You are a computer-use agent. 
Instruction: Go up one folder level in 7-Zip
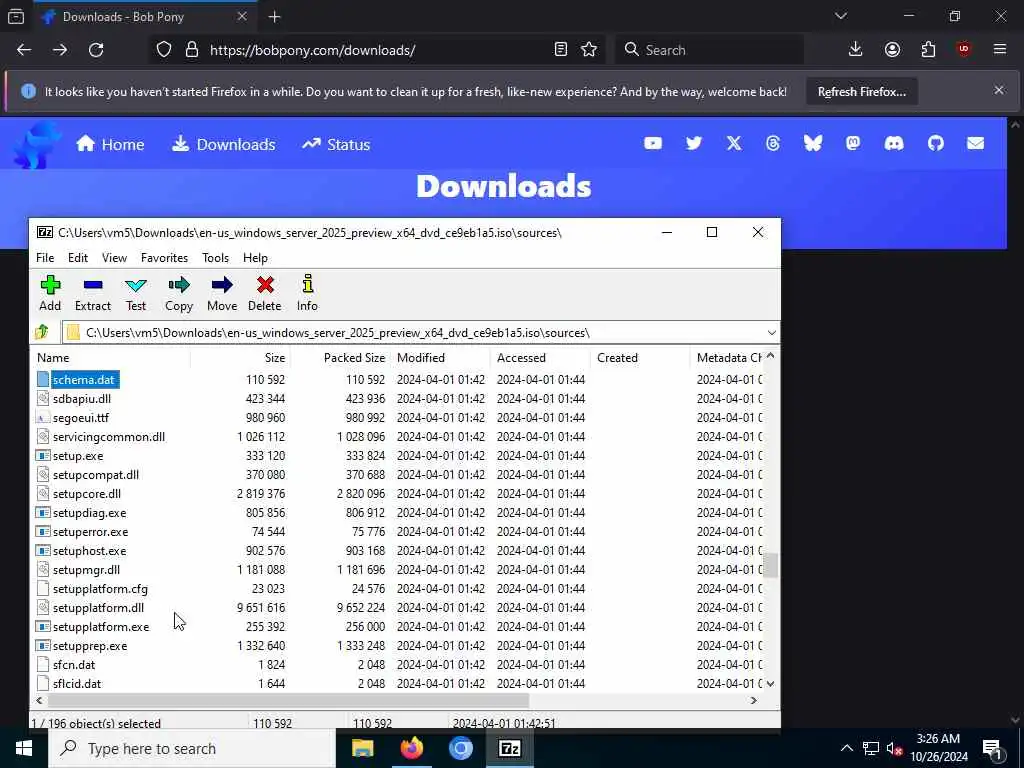42,332
